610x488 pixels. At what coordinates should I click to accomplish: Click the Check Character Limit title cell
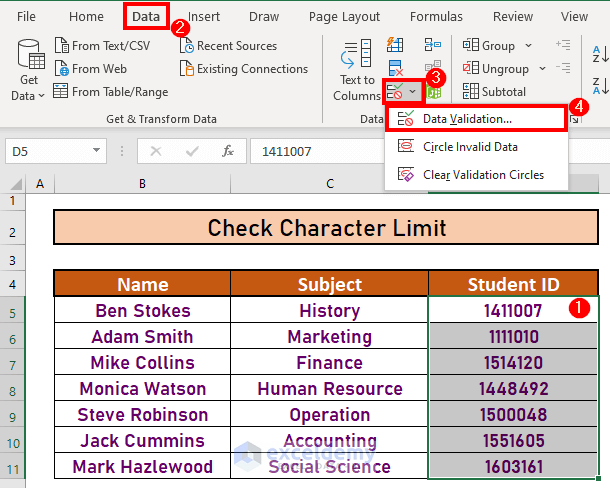[x=326, y=228]
